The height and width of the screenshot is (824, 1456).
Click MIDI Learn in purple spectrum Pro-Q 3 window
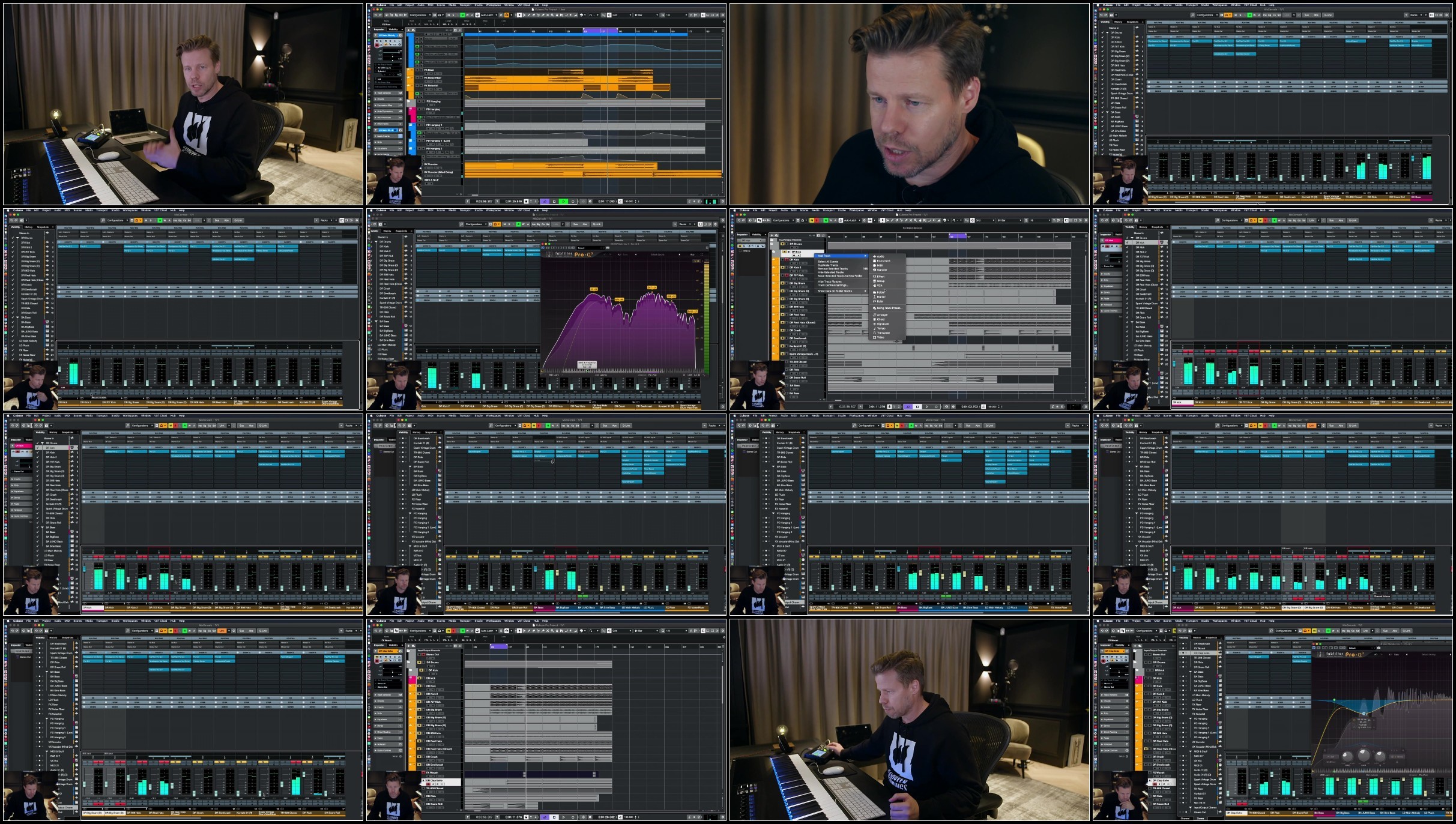[x=554, y=375]
